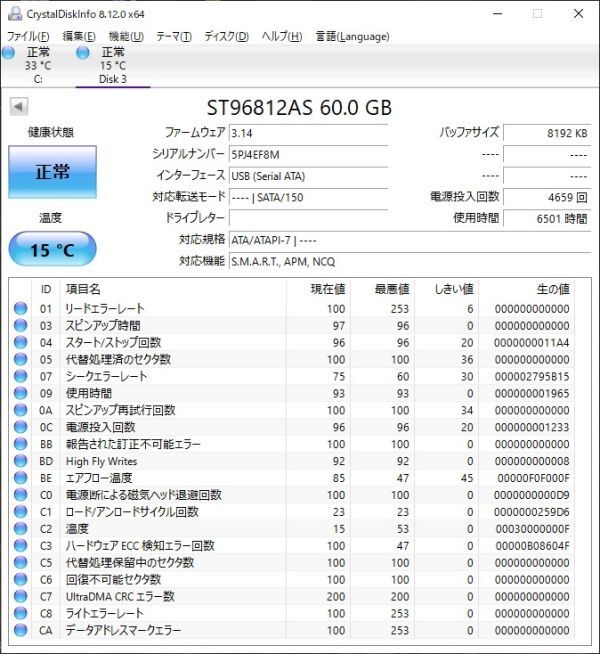Click the CrystalDiskInfo app icon in title bar
600x654 pixels.
click(15, 14)
